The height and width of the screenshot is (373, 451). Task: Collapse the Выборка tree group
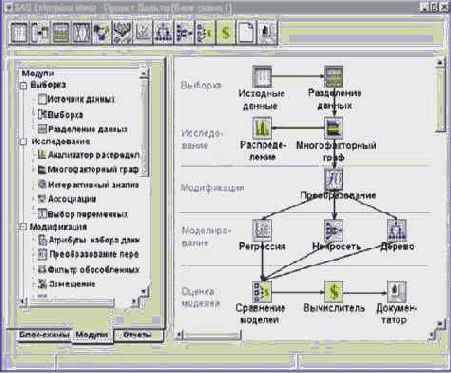point(23,86)
